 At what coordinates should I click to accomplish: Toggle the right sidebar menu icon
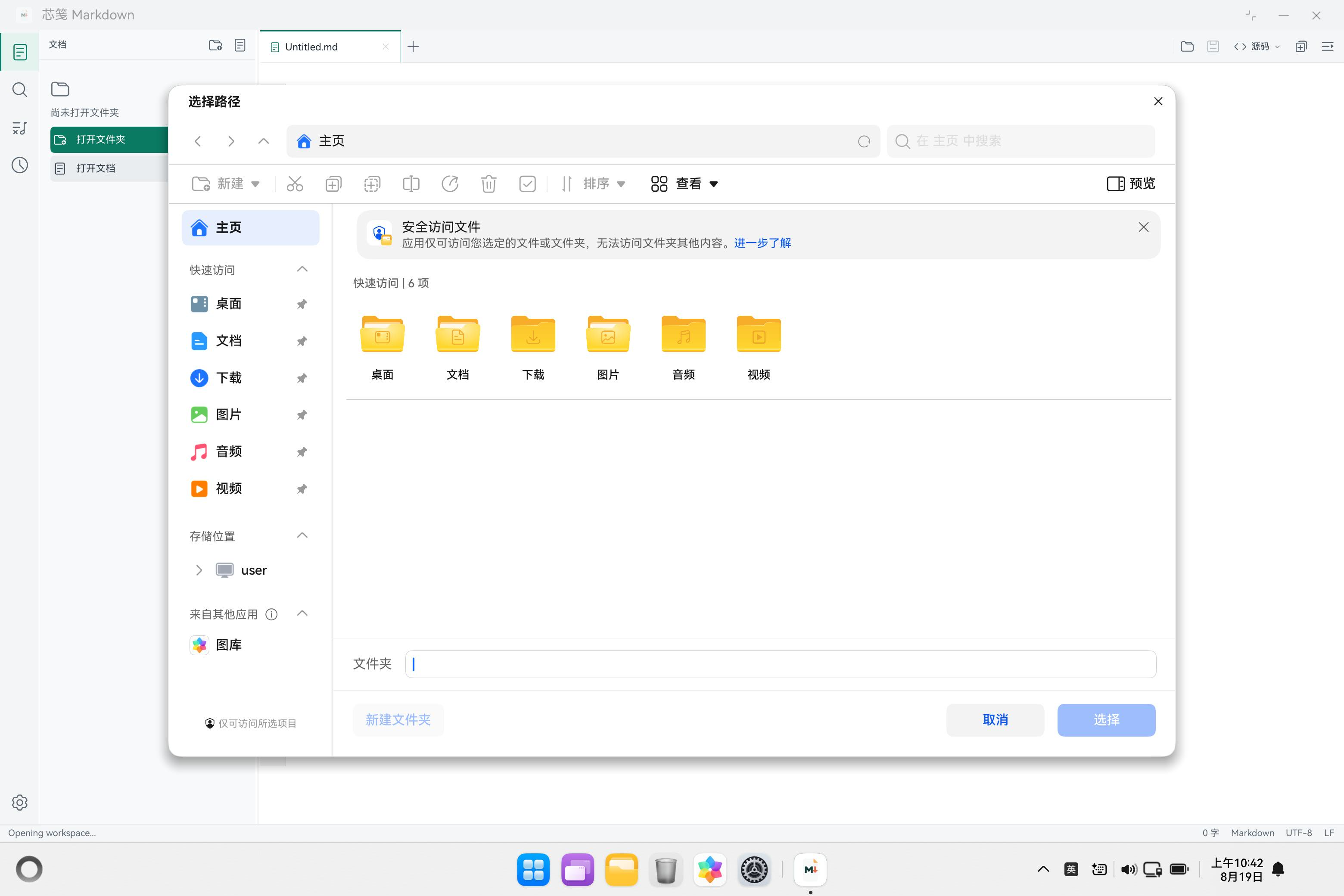click(x=1328, y=46)
